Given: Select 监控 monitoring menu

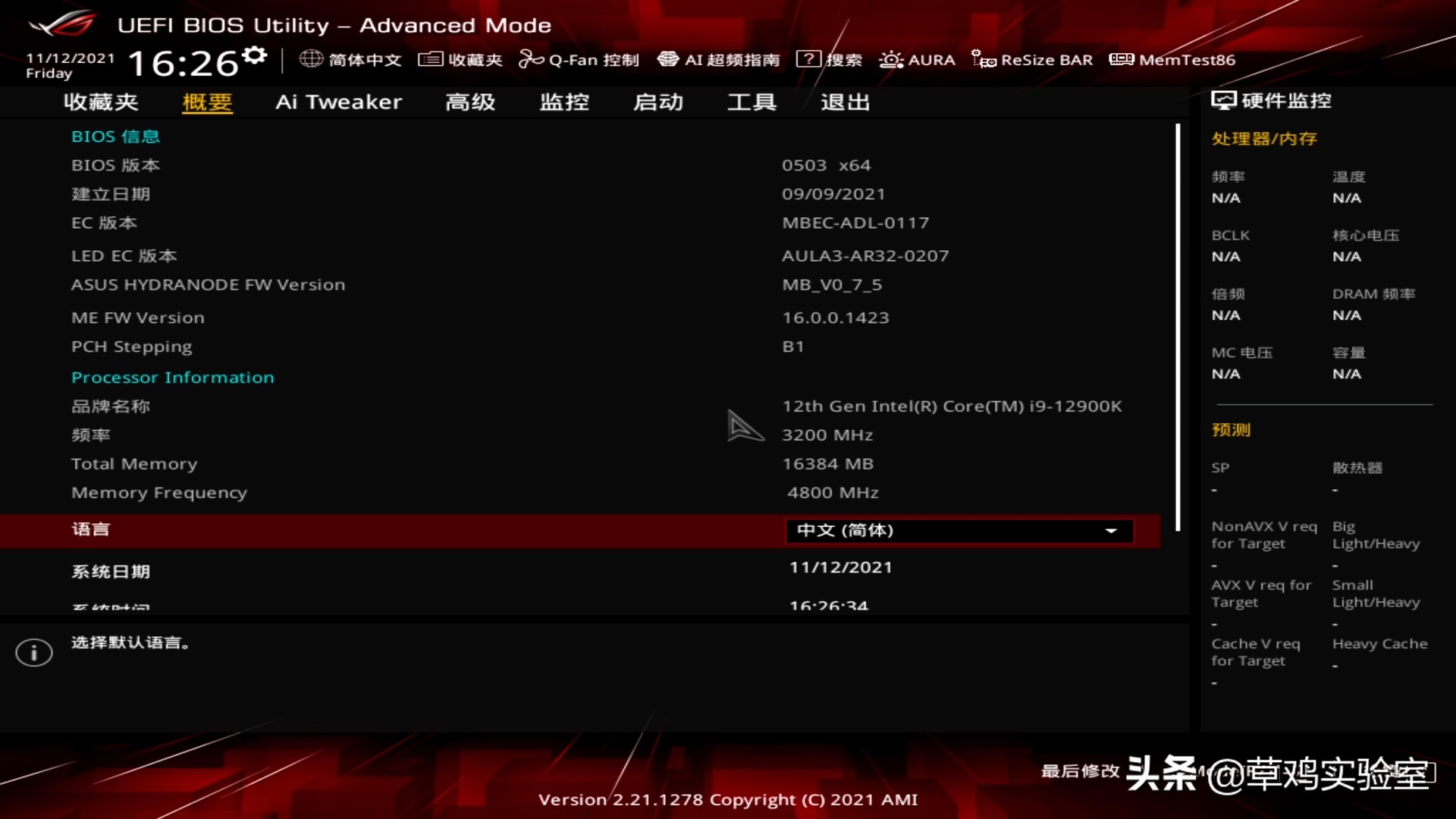Looking at the screenshot, I should [x=564, y=101].
